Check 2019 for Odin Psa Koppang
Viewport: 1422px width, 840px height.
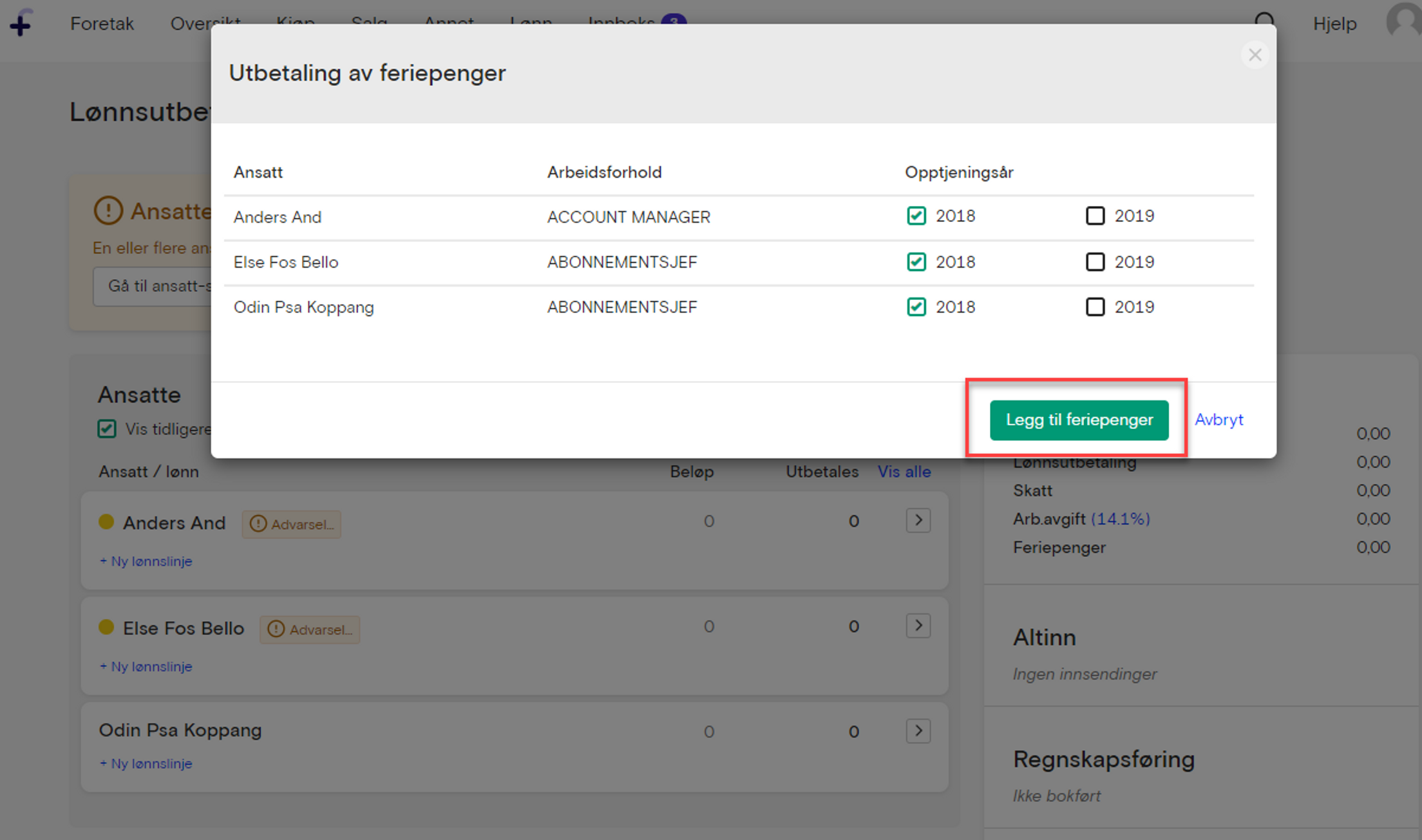click(1095, 307)
